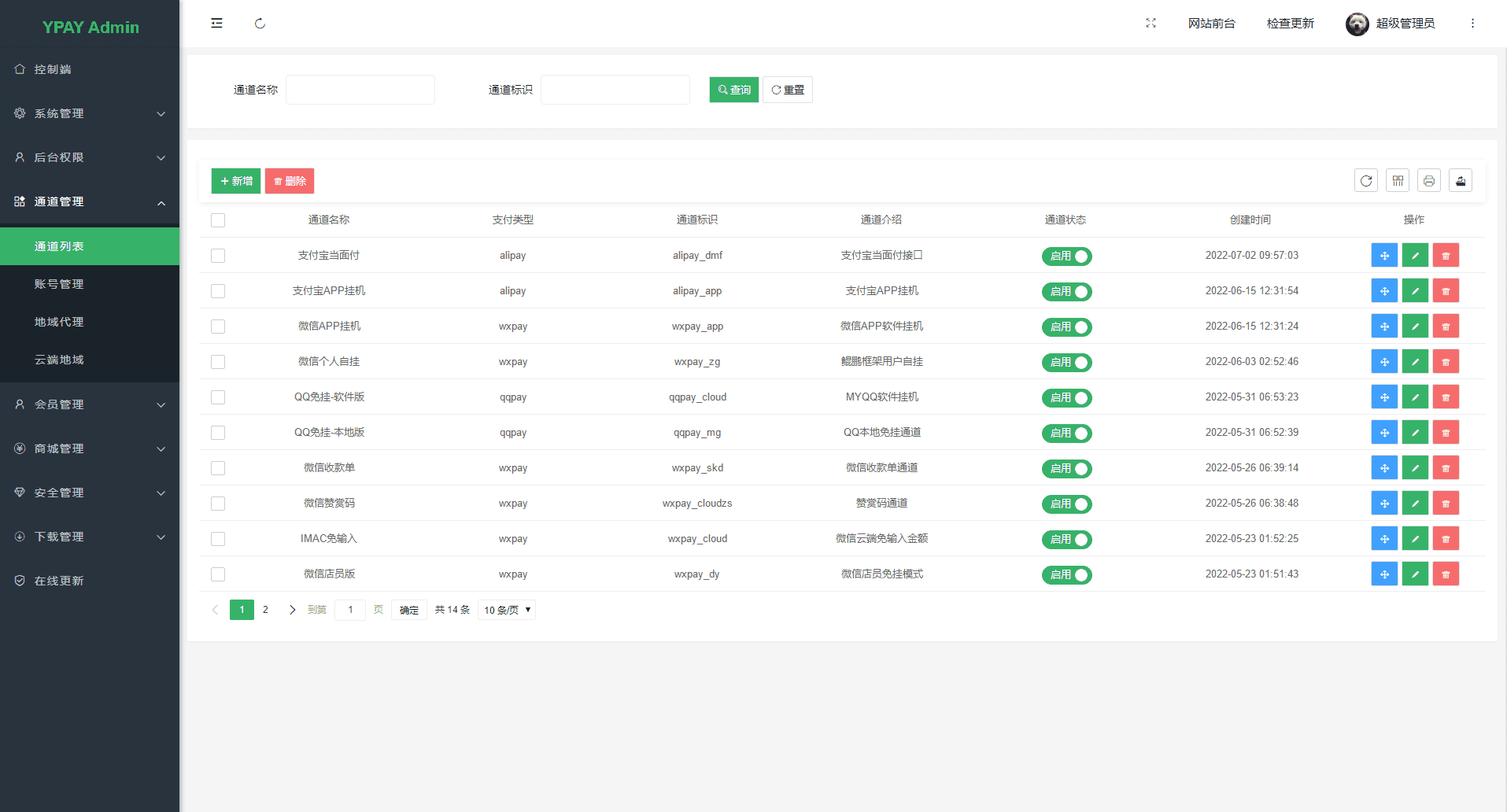Click the blue move icon for qqpay_cloud row
This screenshot has width=1507, height=812.
[x=1384, y=397]
